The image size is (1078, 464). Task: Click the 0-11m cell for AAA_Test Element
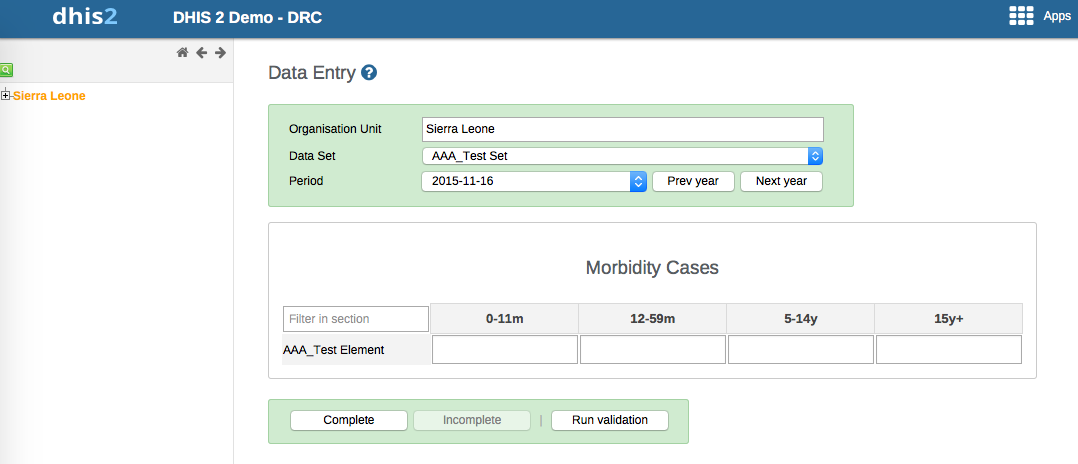coord(505,350)
